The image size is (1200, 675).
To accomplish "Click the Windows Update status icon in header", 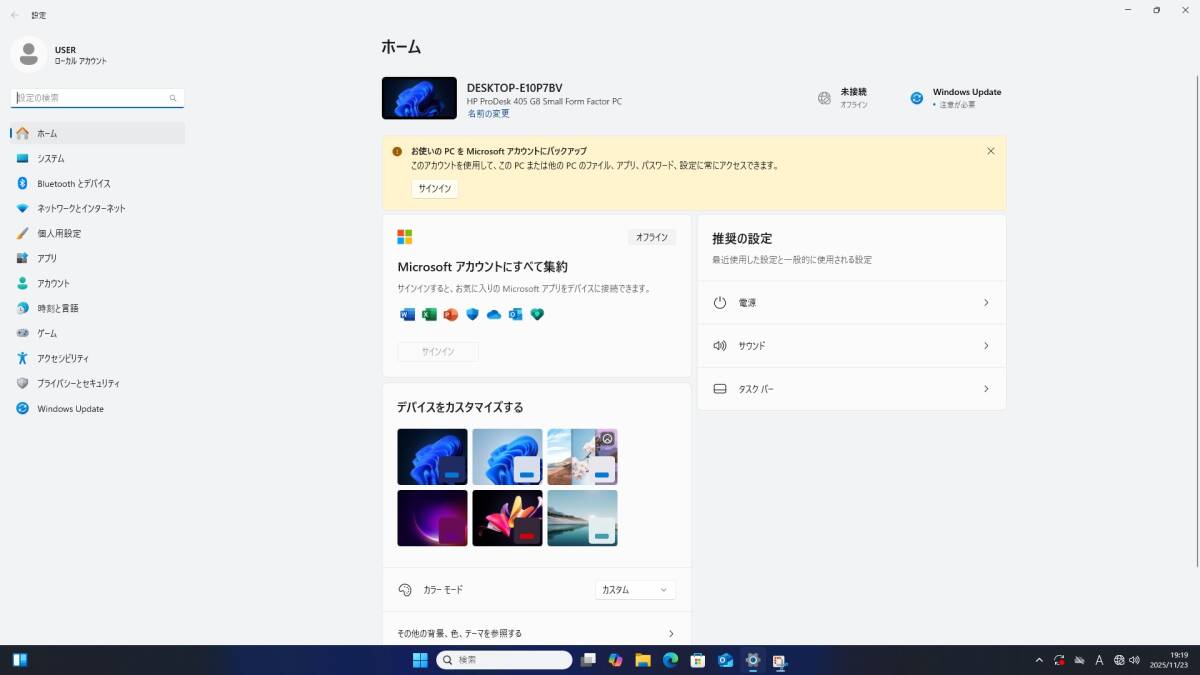I will point(916,98).
